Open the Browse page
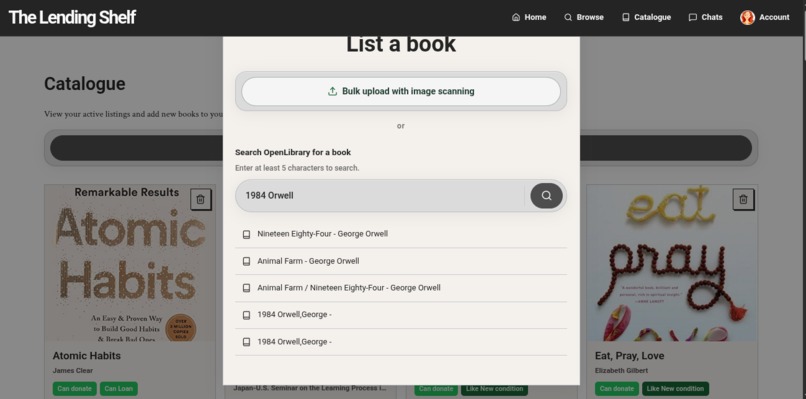The height and width of the screenshot is (399, 806). click(x=584, y=17)
